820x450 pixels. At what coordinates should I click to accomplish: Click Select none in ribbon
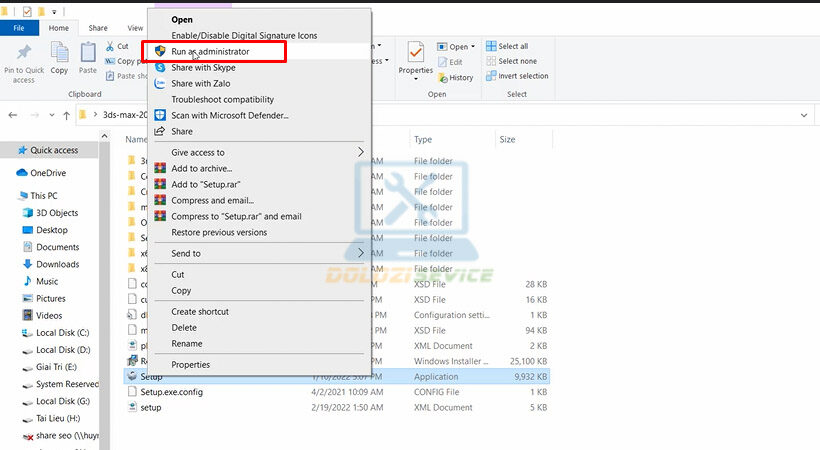click(x=511, y=61)
